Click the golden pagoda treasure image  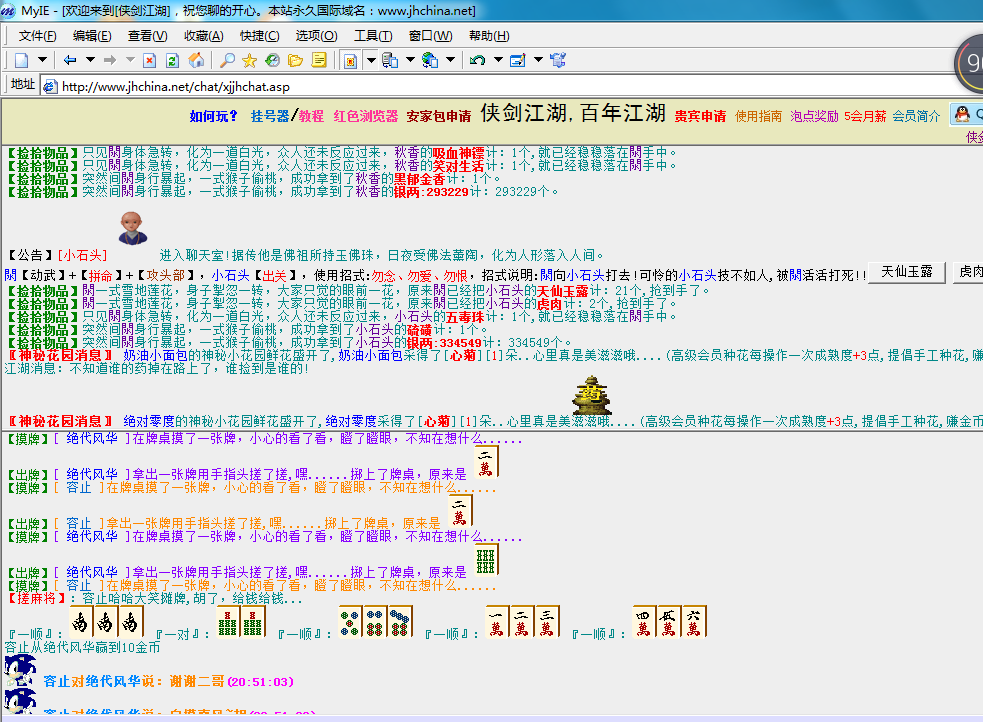(x=591, y=395)
